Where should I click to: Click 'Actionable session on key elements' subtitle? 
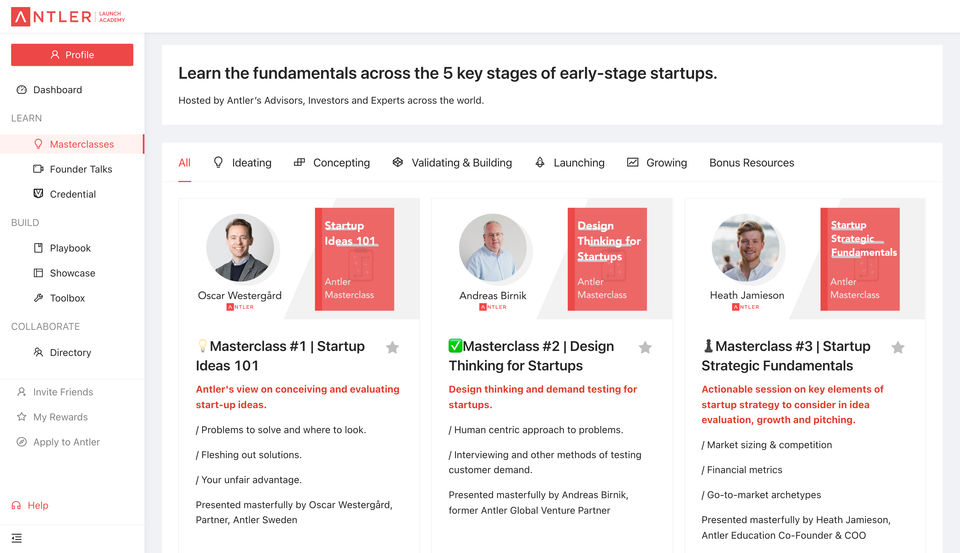pos(793,404)
